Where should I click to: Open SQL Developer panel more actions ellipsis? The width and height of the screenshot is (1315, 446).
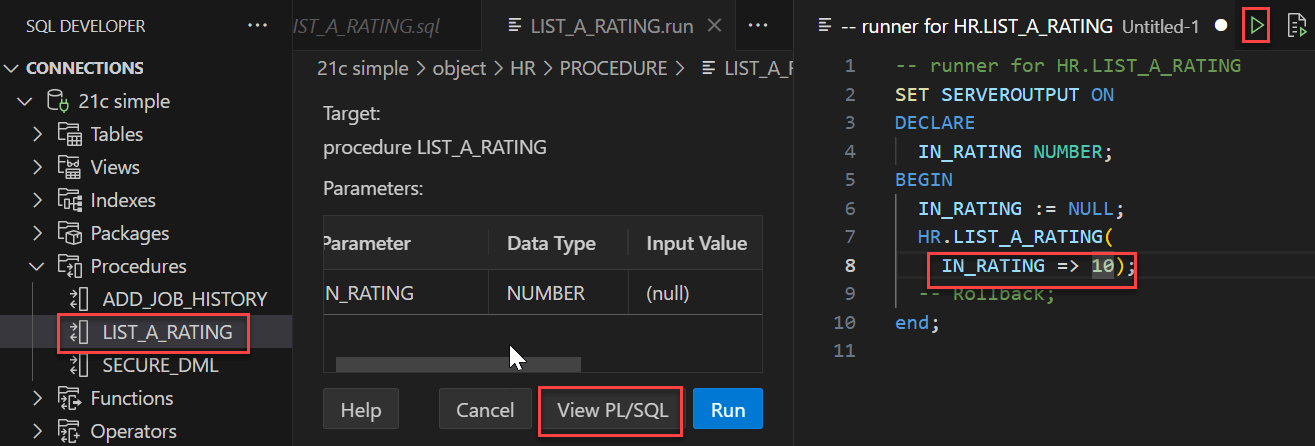(x=257, y=25)
